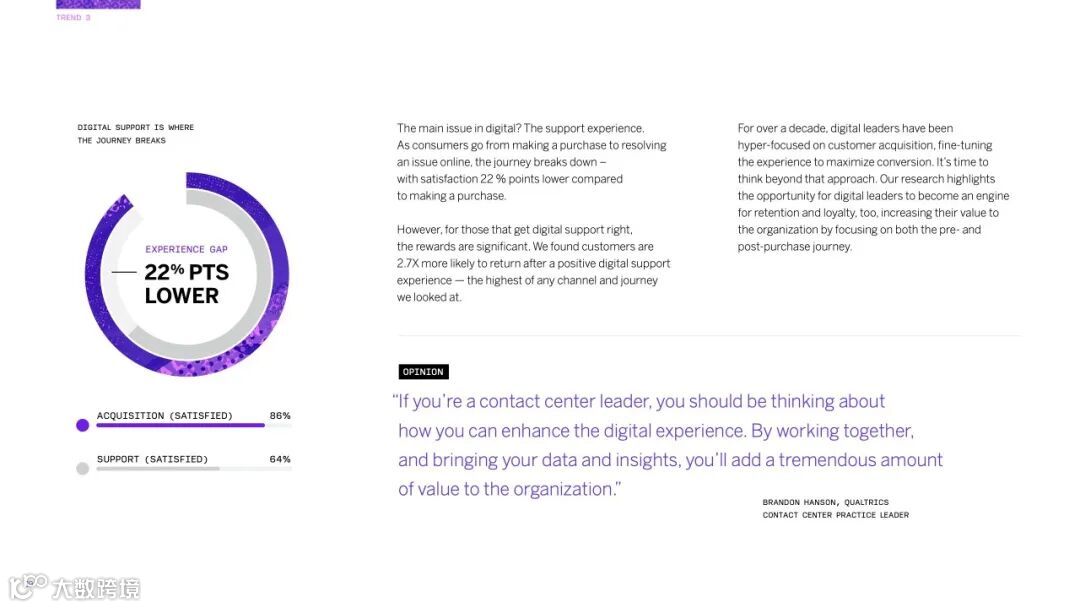The height and width of the screenshot is (608, 1080).
Task: Click the black OPINION badge
Action: point(423,372)
